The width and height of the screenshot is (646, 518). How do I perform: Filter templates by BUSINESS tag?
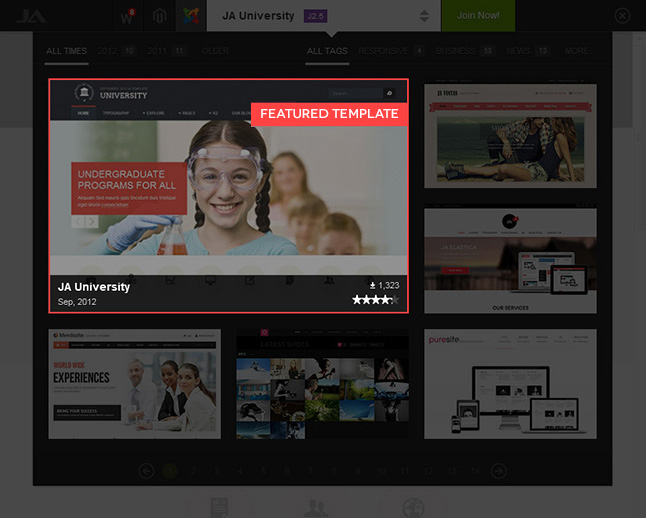[466, 51]
